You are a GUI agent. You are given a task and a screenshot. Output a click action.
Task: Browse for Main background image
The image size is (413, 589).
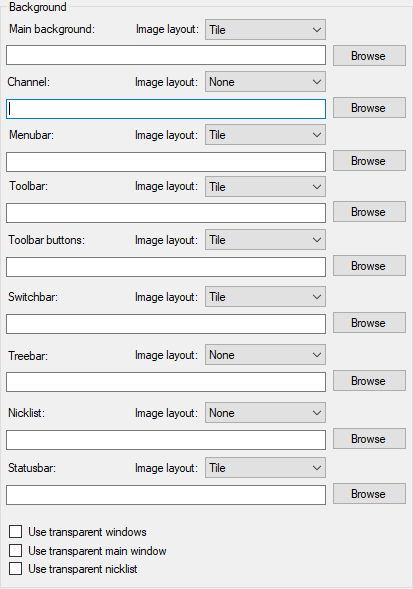click(369, 56)
